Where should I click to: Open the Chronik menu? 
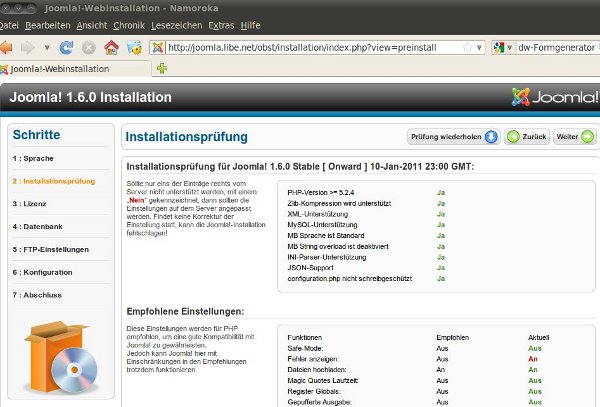tap(129, 25)
